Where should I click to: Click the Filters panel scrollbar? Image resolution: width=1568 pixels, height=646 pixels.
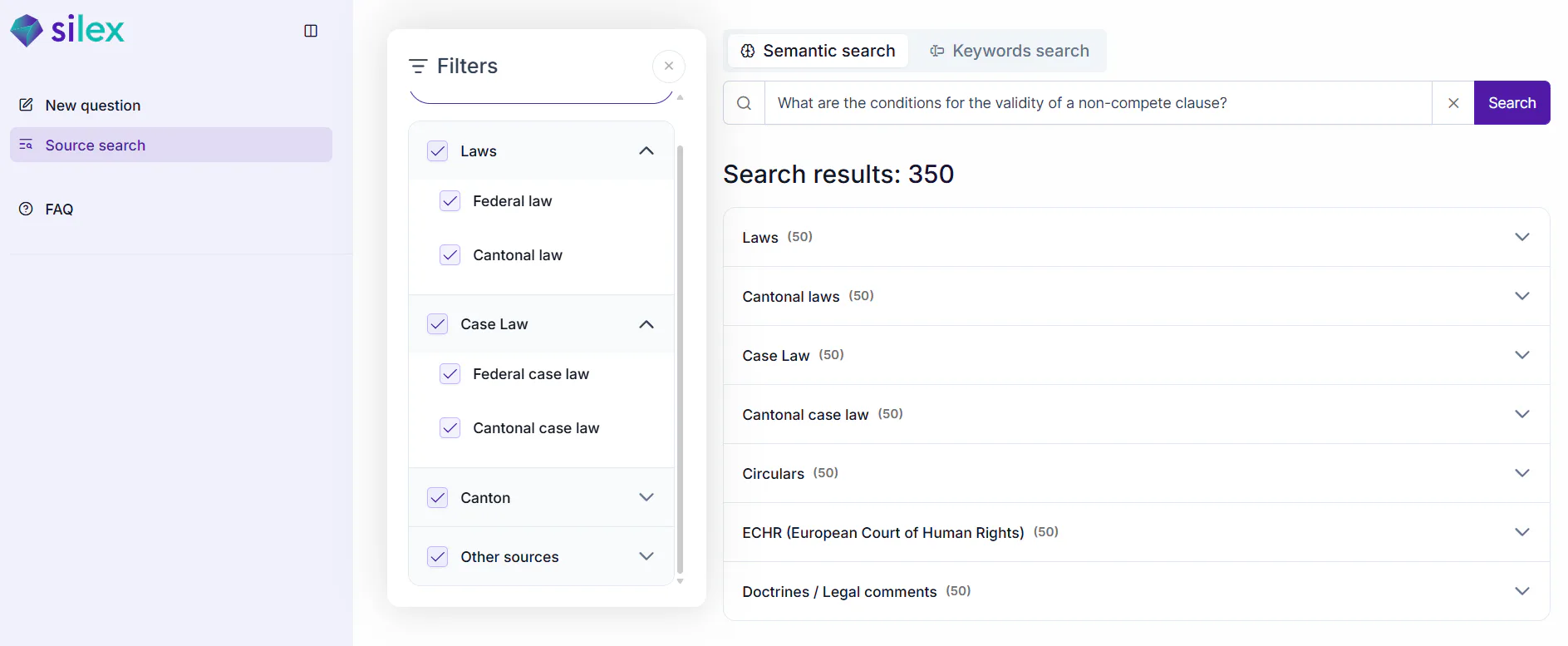coord(681,359)
